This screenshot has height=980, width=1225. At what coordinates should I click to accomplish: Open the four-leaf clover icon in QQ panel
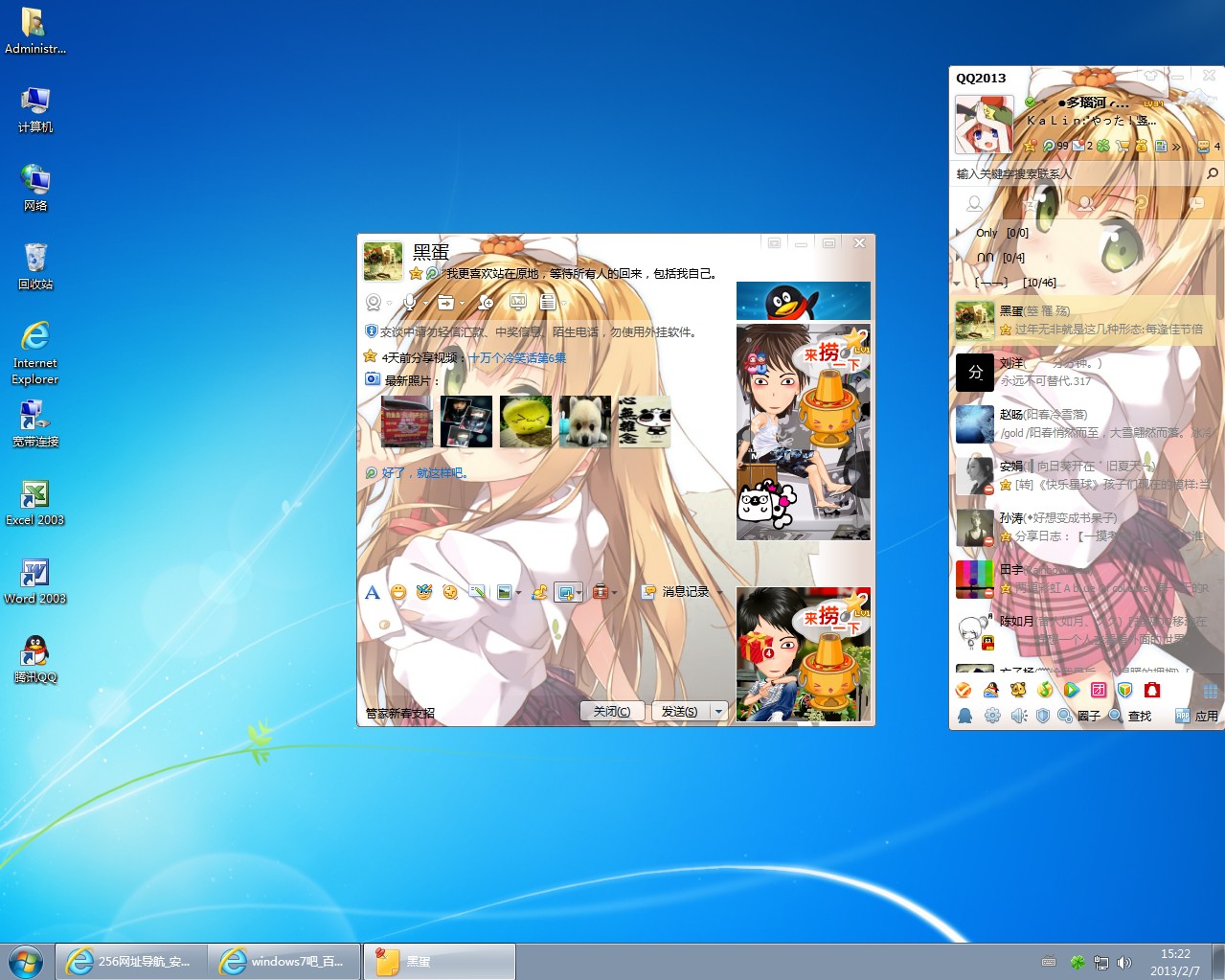tap(1103, 146)
